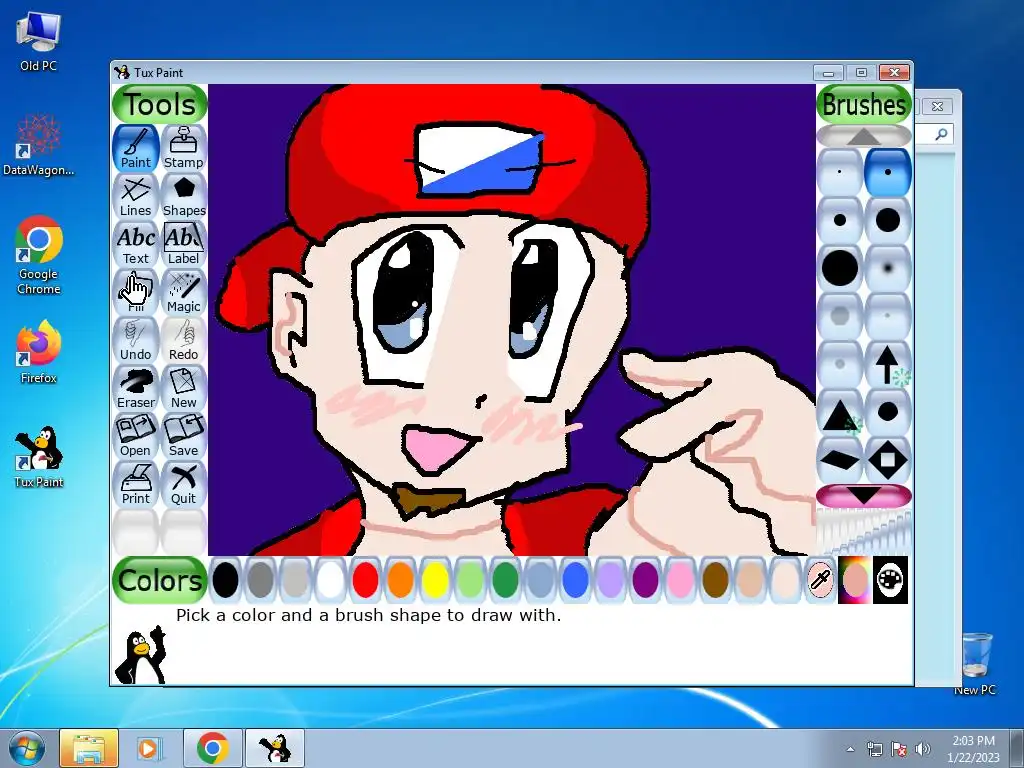Open the Old PC desktop icon
Image resolution: width=1024 pixels, height=768 pixels.
tap(39, 40)
